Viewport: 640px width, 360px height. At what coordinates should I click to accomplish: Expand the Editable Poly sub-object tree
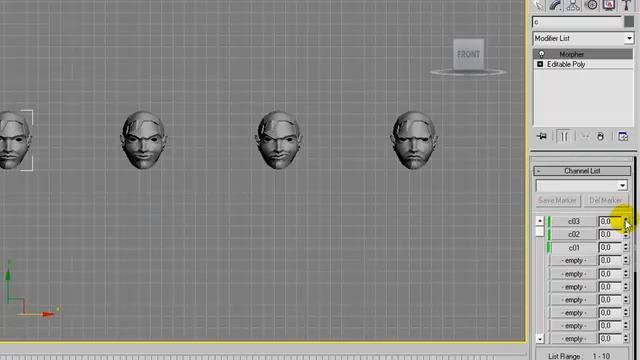[540, 64]
